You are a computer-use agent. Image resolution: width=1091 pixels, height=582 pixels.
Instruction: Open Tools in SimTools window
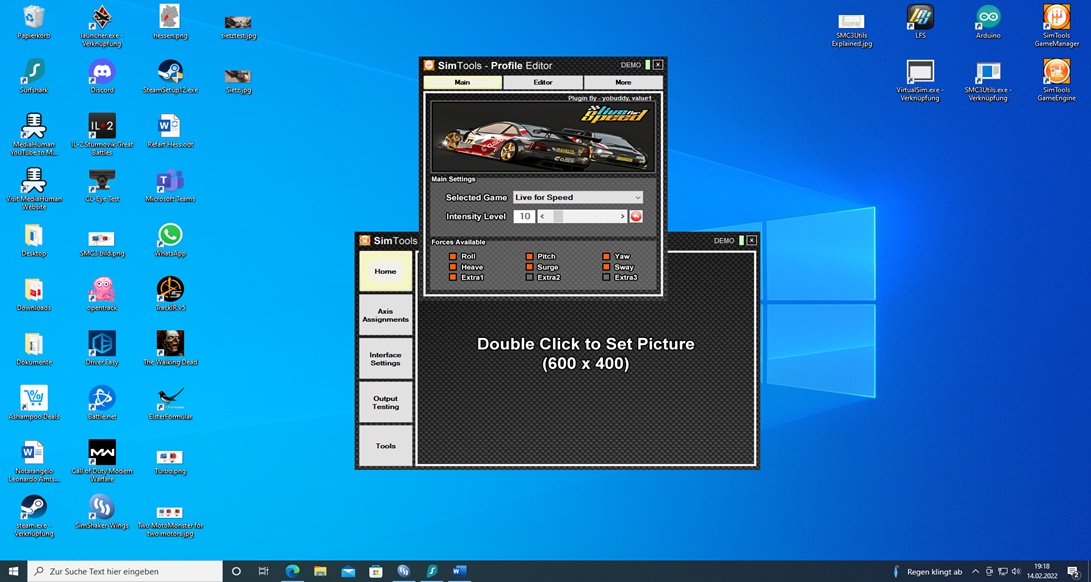click(385, 446)
